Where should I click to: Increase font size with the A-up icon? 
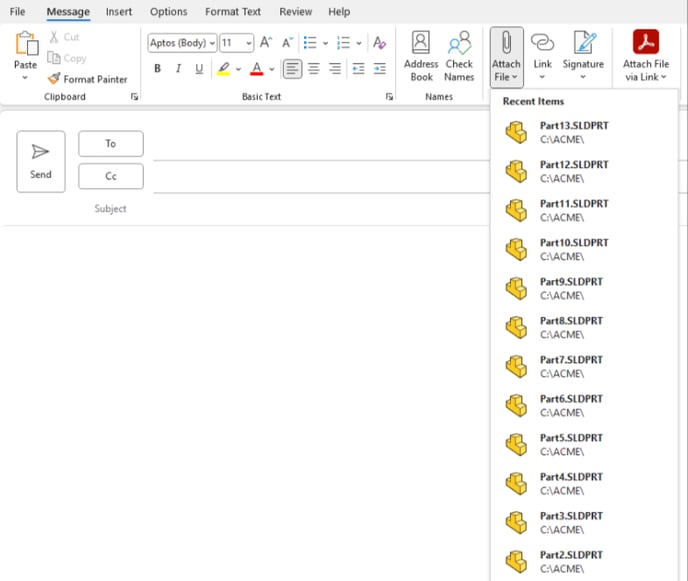(266, 43)
